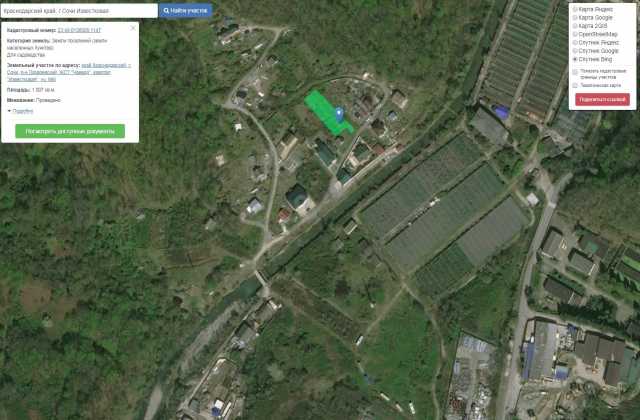Click the Найти участок search button
640x420 pixels.
186,11
